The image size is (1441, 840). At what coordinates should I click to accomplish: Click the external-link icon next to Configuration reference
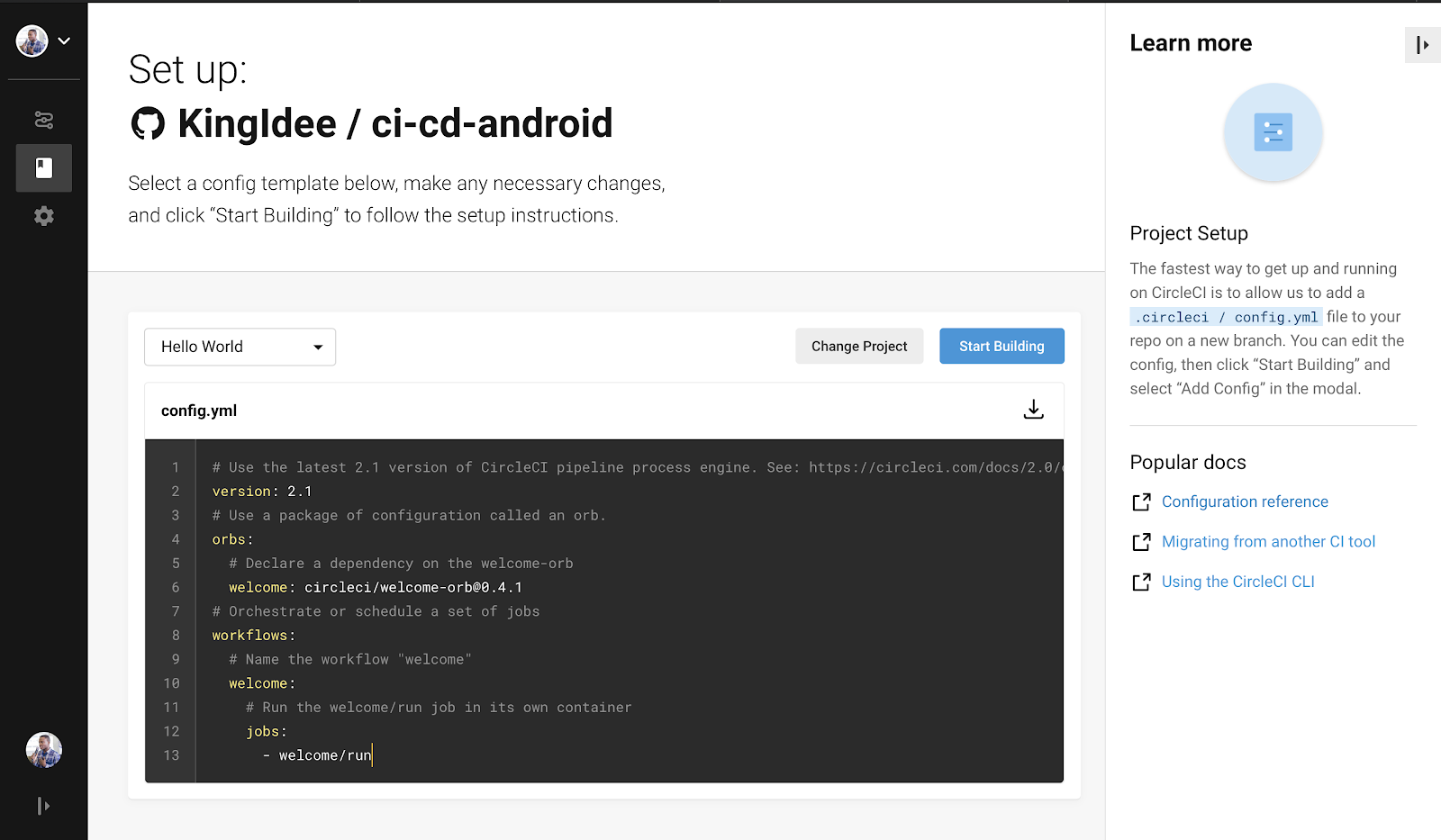coord(1141,501)
